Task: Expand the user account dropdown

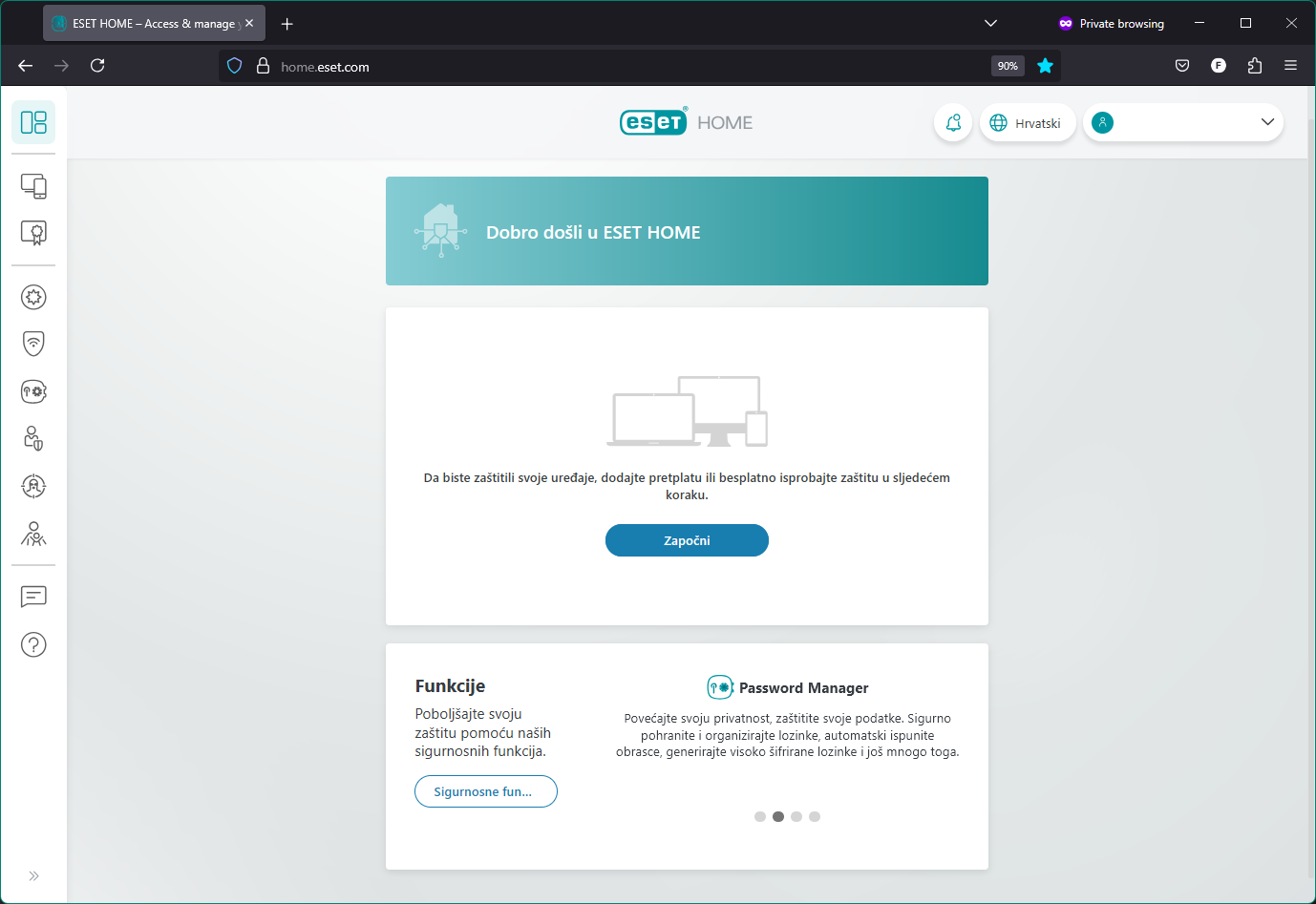Action: pos(1266,122)
